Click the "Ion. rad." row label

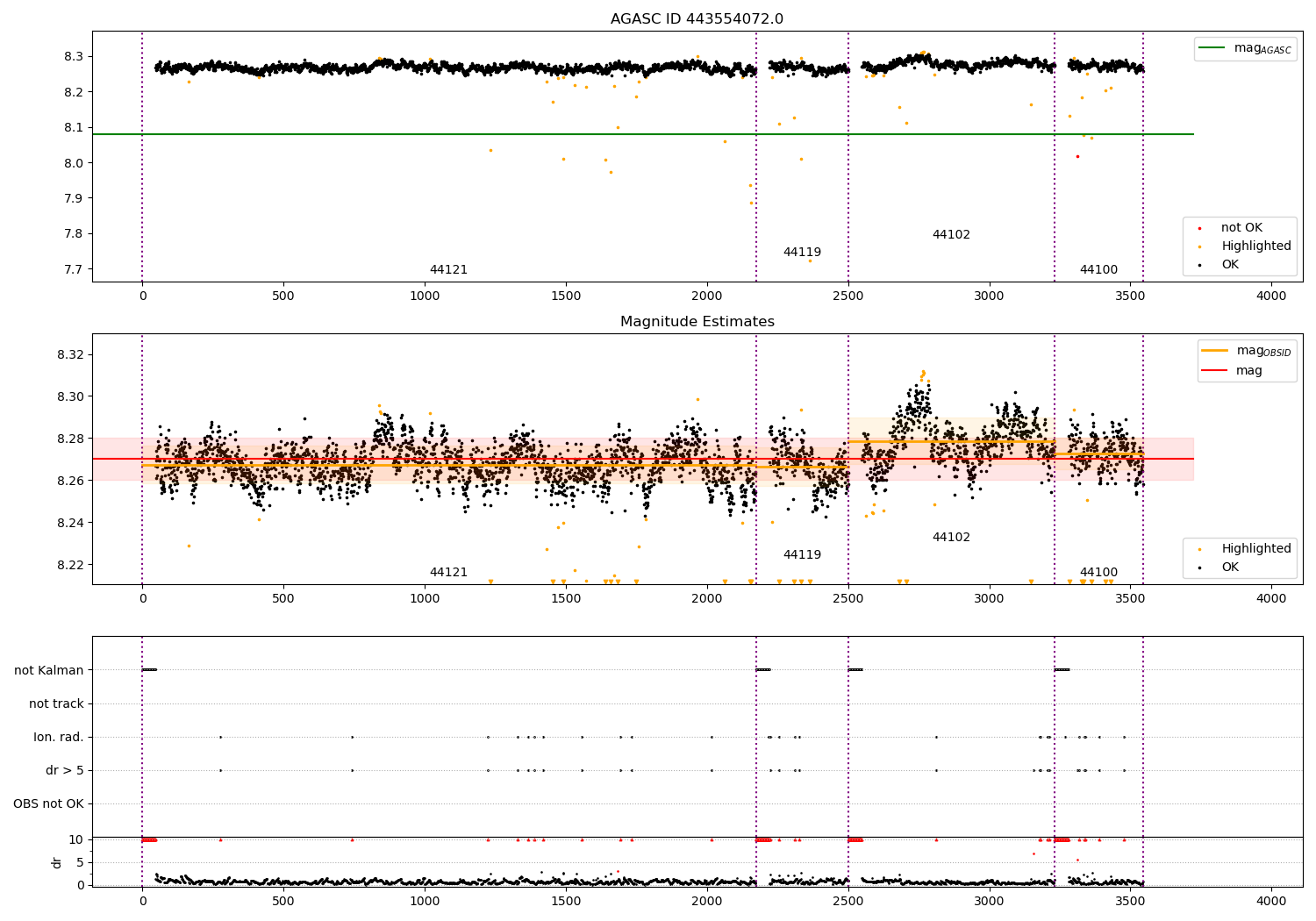59,738
